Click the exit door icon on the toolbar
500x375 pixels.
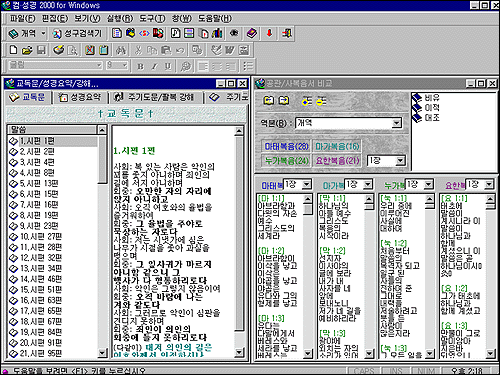287,33
